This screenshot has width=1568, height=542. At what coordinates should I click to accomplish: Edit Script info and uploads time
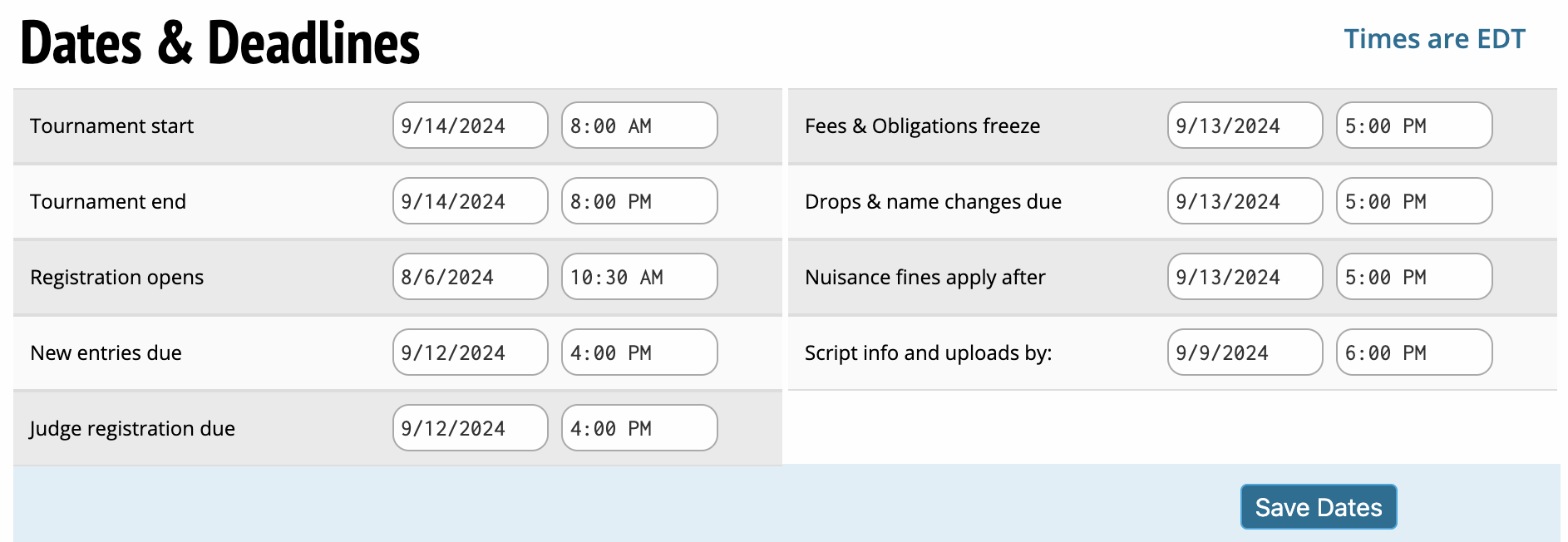1413,352
